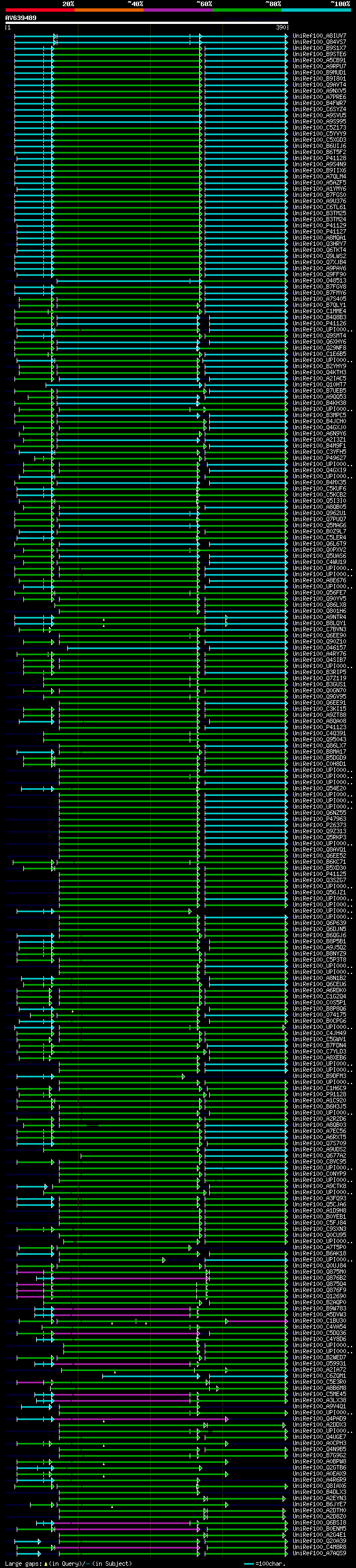Click the UniRef100_Q8IAX6 hit label

point(319,1486)
